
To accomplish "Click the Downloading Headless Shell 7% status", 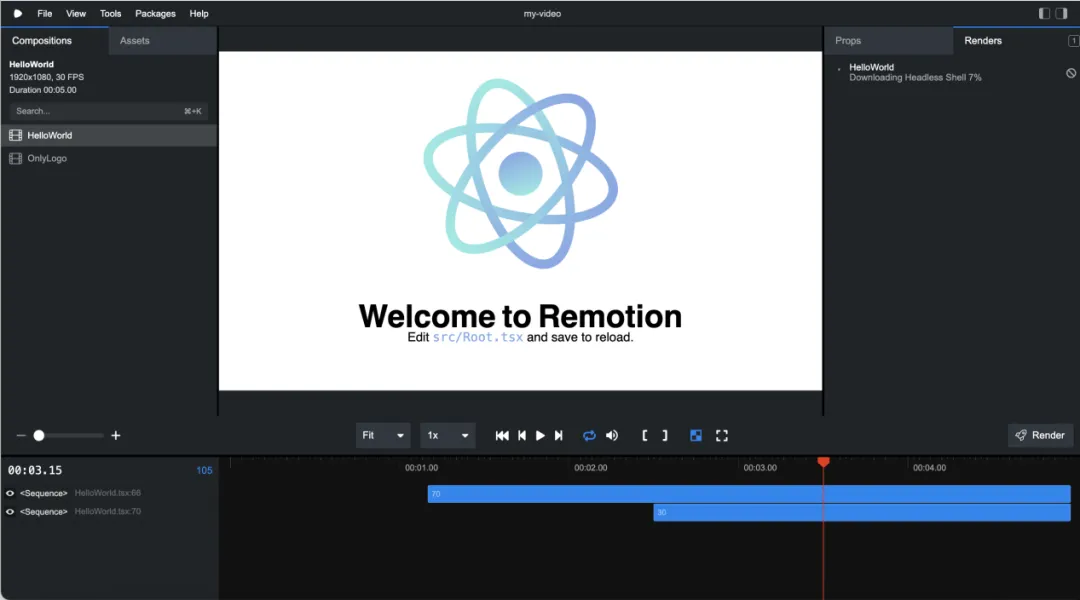I will coord(915,78).
